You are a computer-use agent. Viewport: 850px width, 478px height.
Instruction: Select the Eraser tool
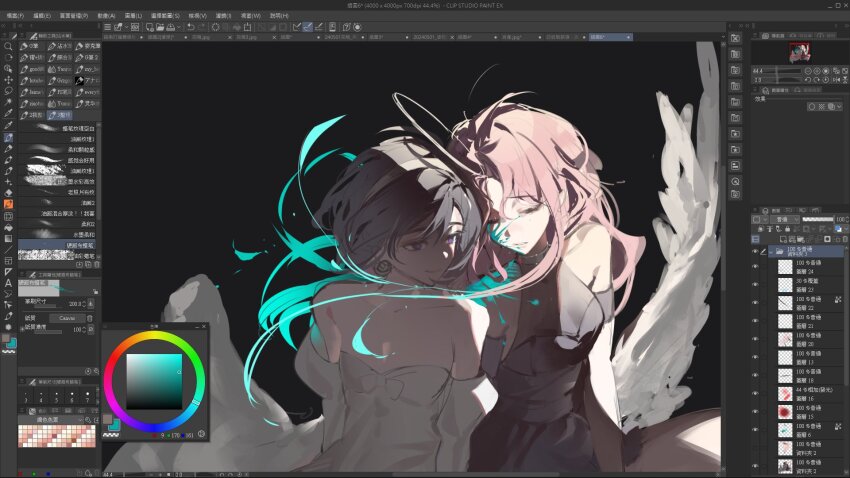pyautogui.click(x=8, y=192)
